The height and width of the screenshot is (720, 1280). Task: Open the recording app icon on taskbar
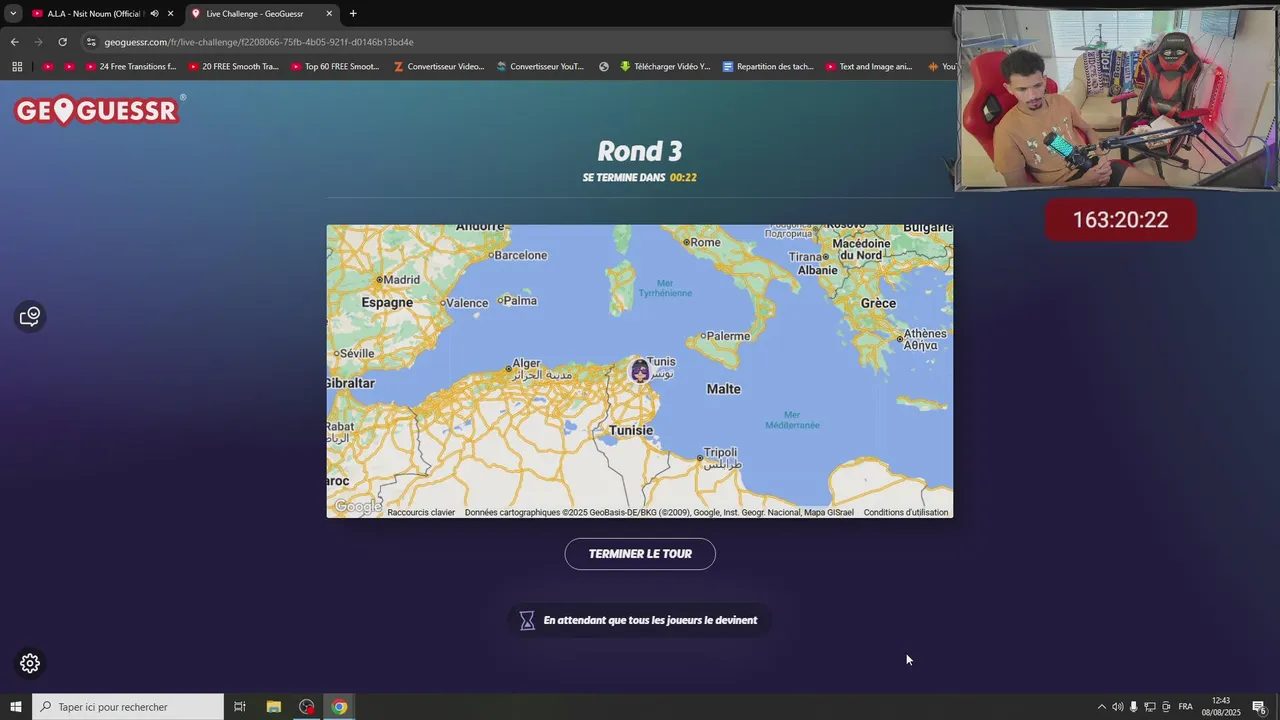tap(307, 707)
